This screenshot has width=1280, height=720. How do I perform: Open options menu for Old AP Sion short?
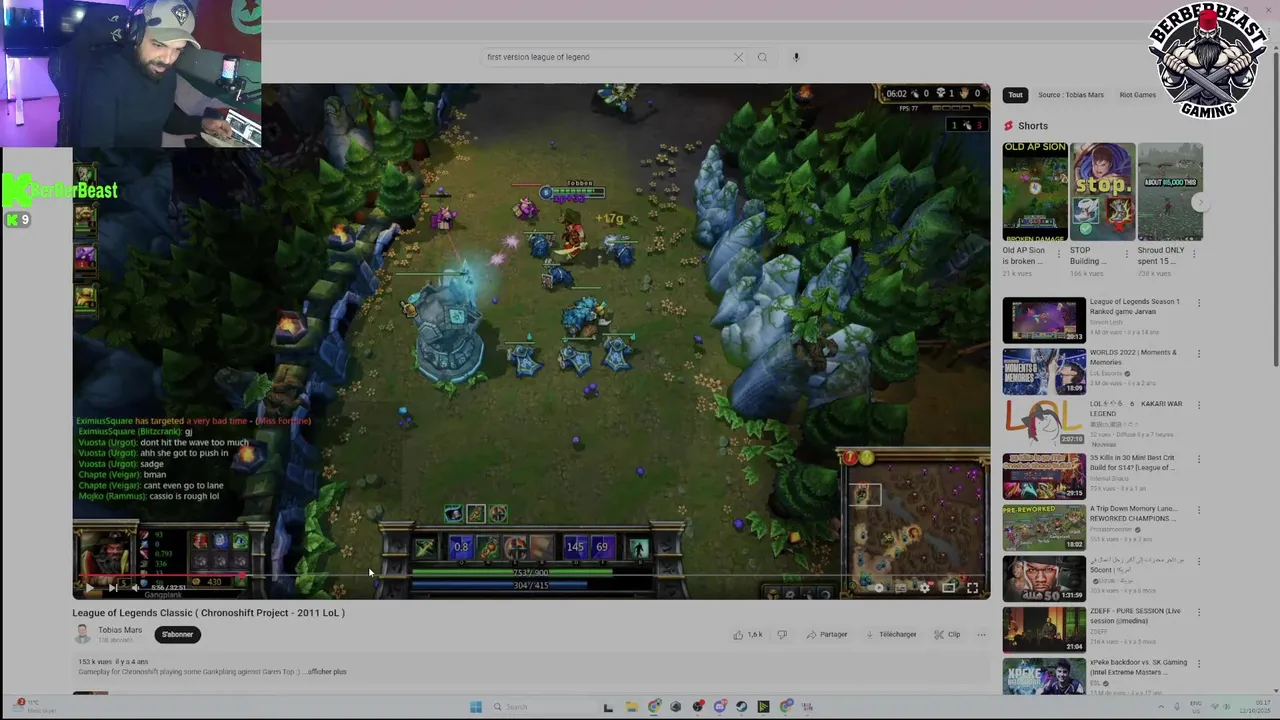pos(1059,254)
